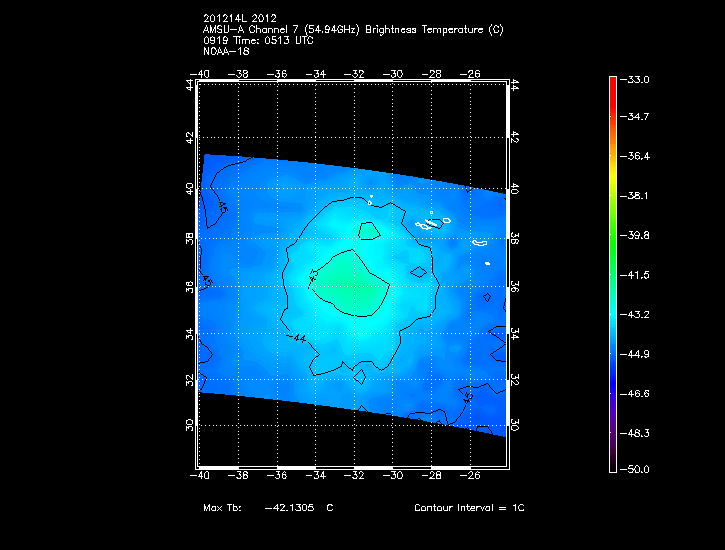Click the -44 contour label on the map
This screenshot has height=550, width=725.
click(296, 338)
